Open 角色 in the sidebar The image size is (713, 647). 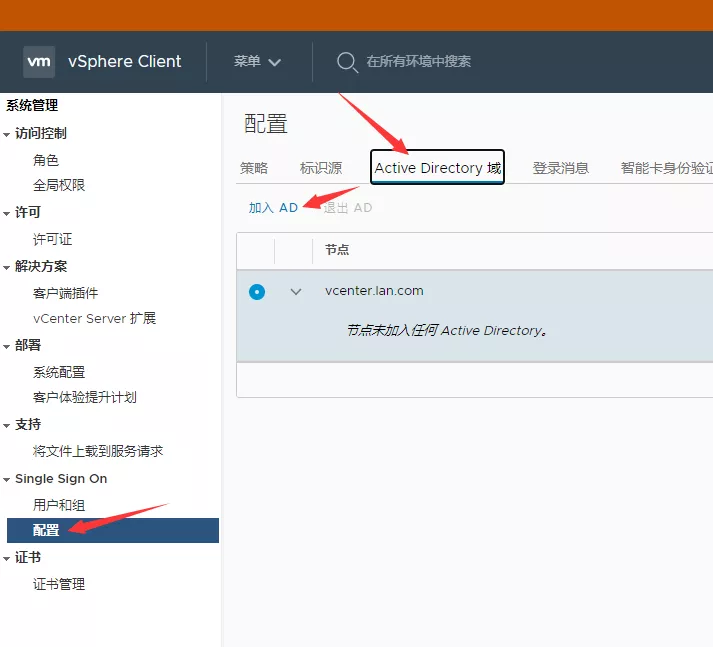pyautogui.click(x=46, y=160)
